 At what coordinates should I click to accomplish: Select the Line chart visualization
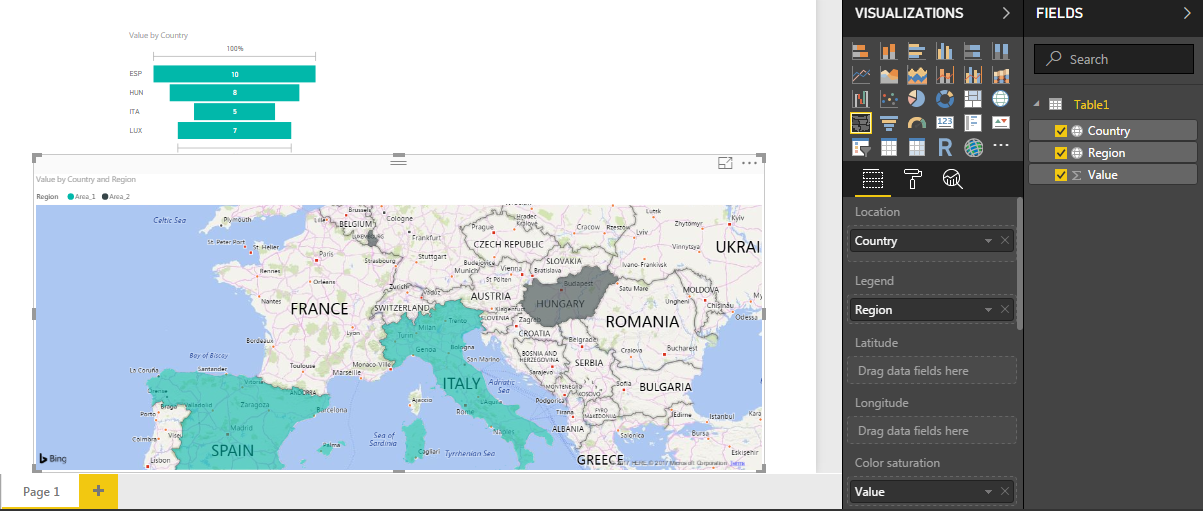[860, 75]
